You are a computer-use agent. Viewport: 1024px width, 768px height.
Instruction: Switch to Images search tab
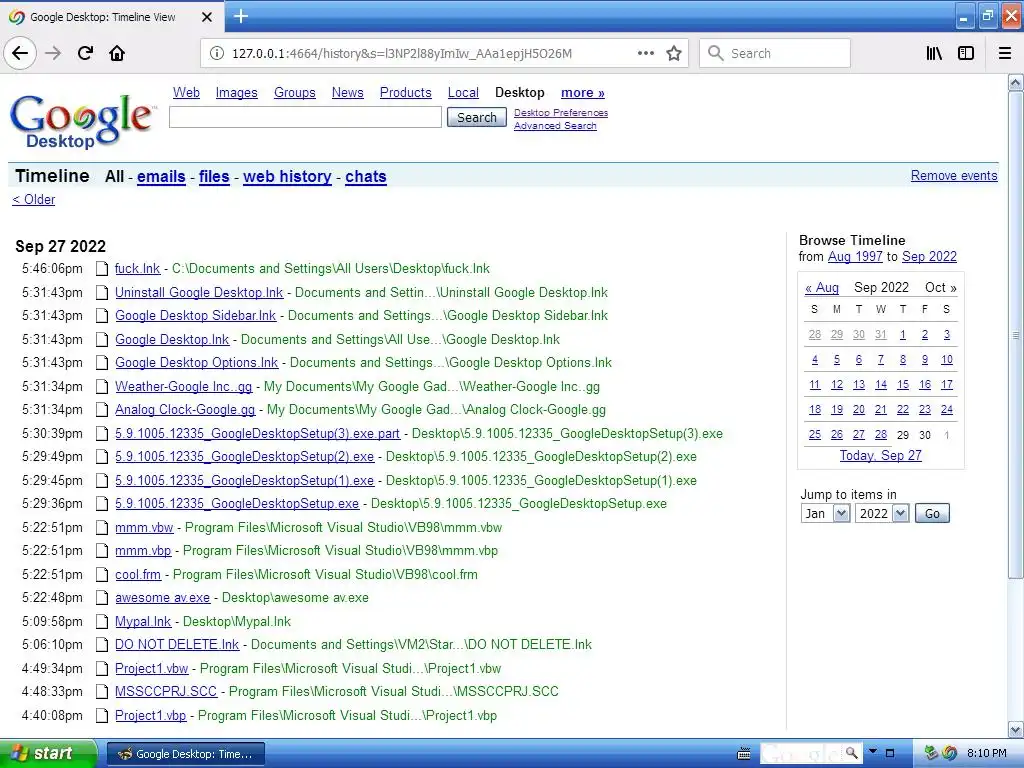tap(236, 93)
